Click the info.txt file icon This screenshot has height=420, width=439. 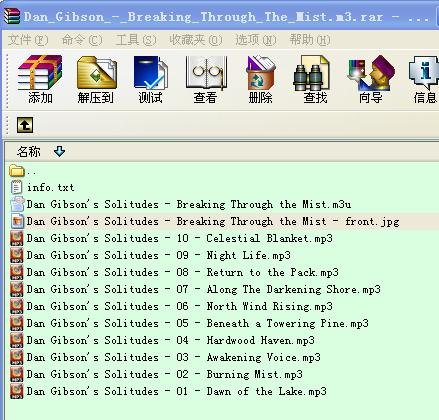17,187
